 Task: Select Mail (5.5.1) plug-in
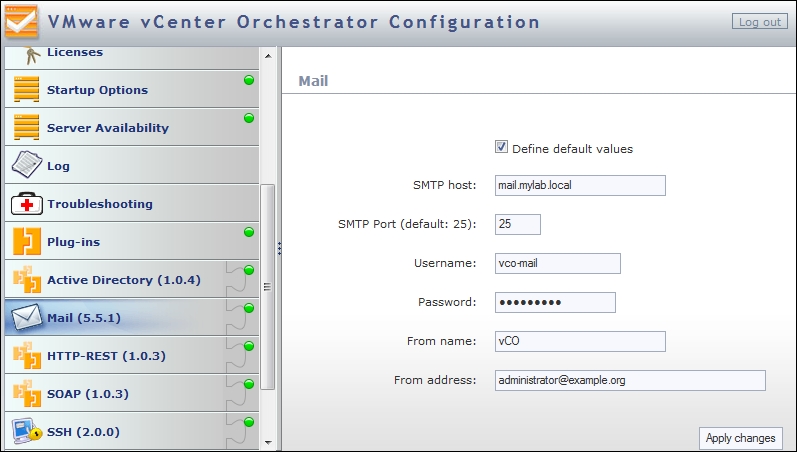click(x=132, y=317)
